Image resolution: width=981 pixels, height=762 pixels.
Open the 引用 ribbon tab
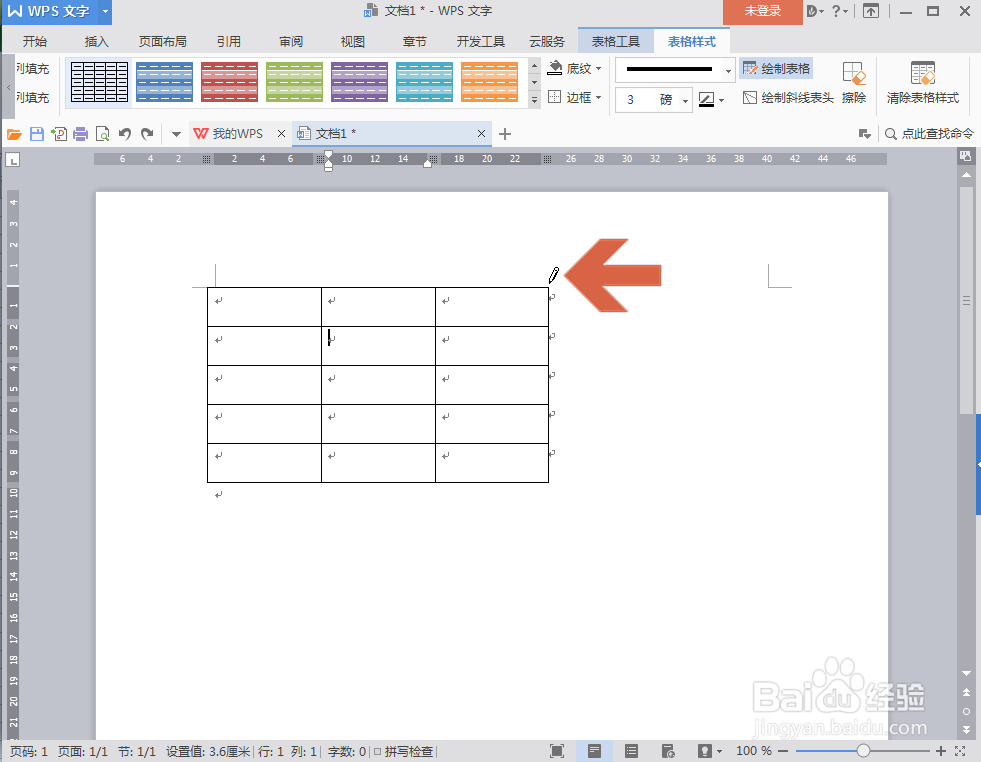click(x=228, y=41)
